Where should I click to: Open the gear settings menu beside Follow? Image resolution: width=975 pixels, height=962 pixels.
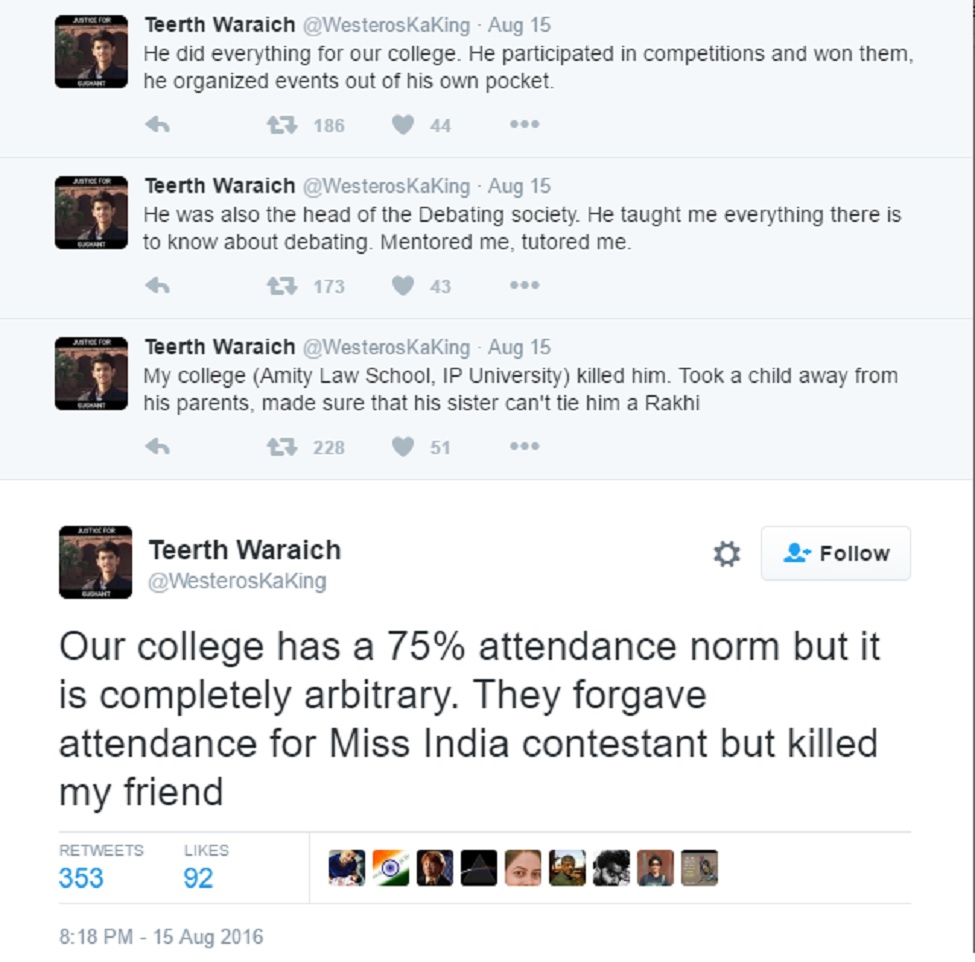726,553
